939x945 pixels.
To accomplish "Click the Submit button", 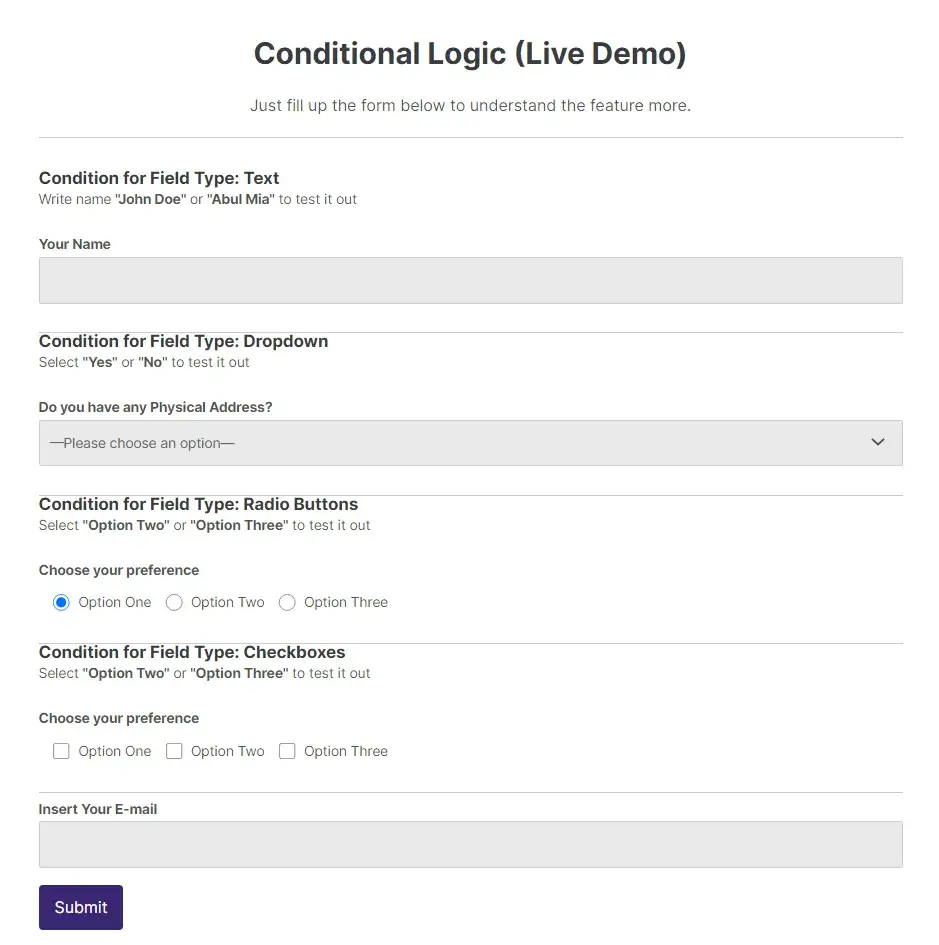I will tap(80, 907).
